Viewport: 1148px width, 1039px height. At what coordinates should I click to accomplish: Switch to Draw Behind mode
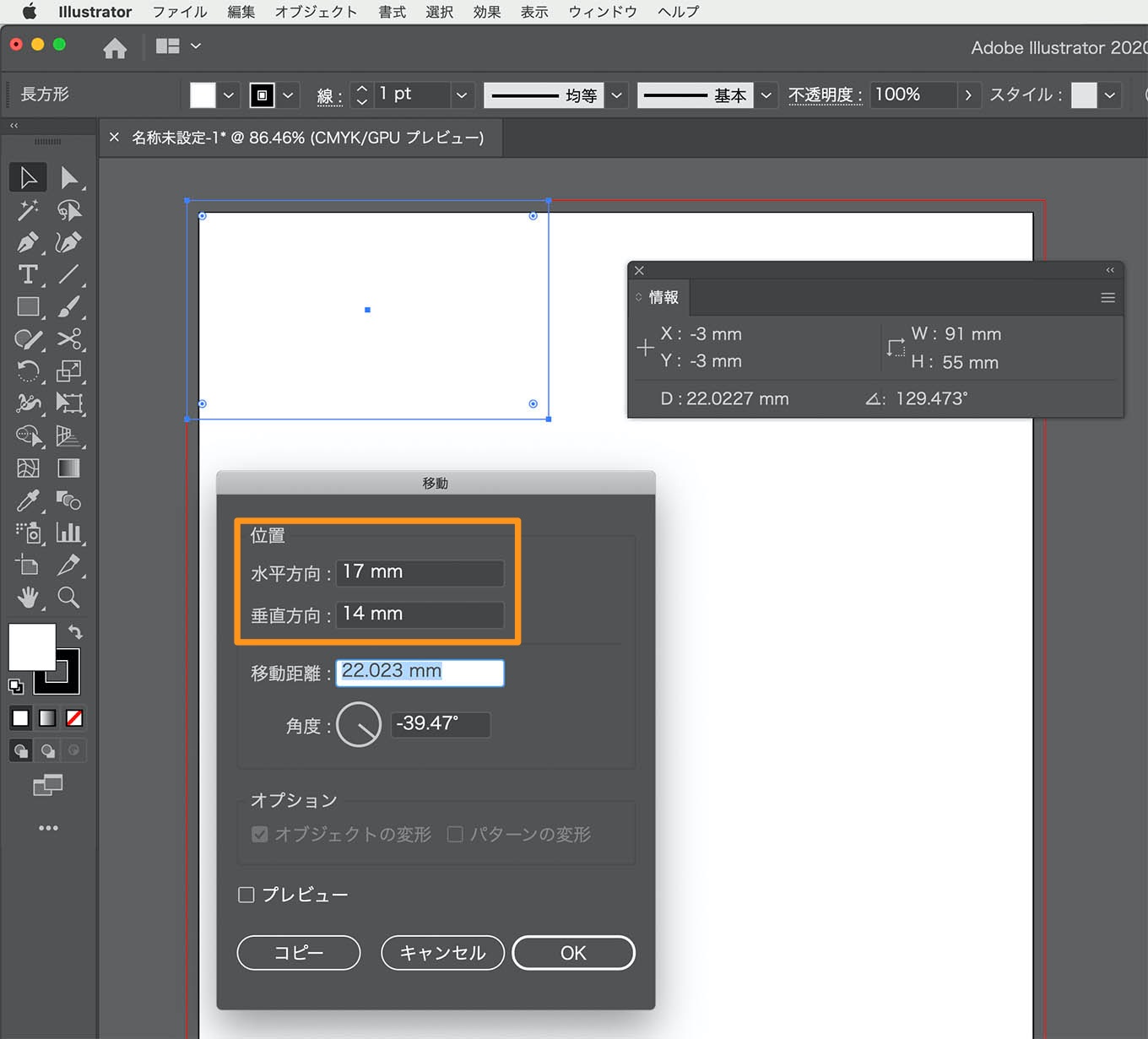coord(48,750)
